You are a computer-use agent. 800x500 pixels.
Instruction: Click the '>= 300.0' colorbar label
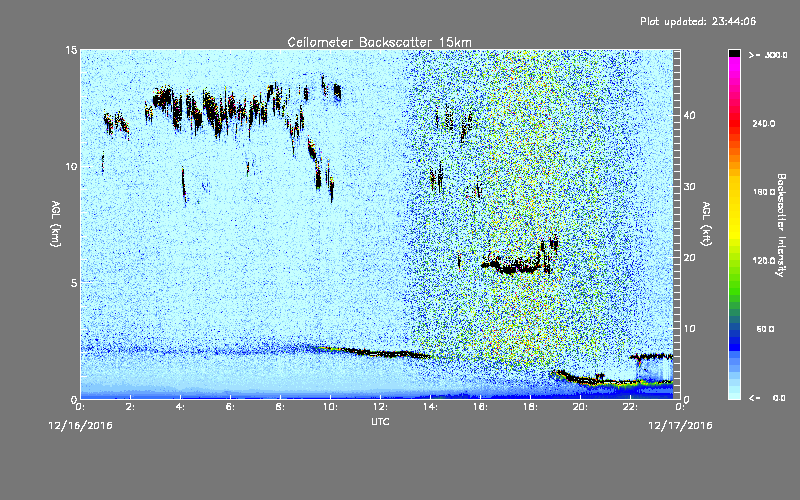coord(768,55)
